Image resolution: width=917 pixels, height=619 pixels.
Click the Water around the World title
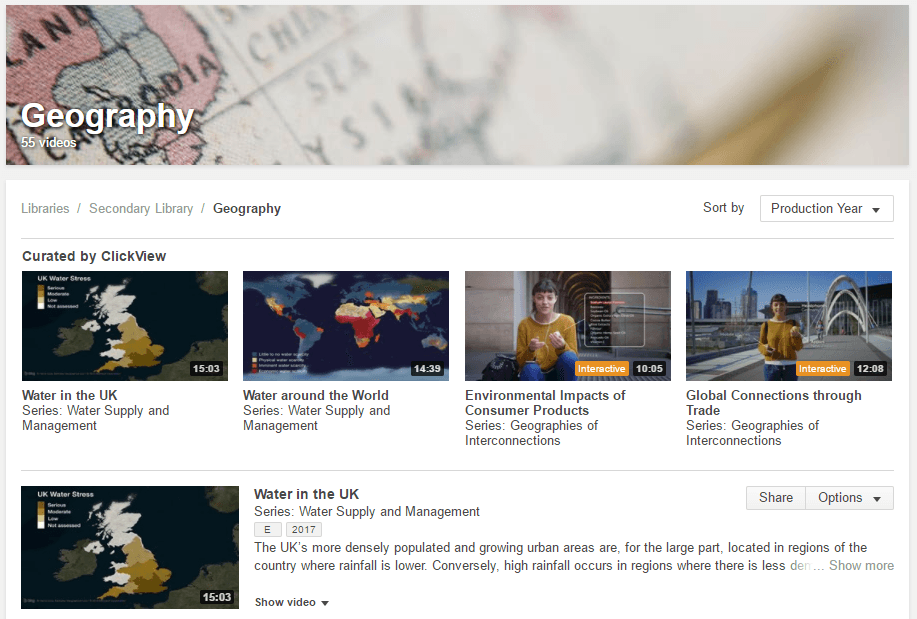[315, 395]
